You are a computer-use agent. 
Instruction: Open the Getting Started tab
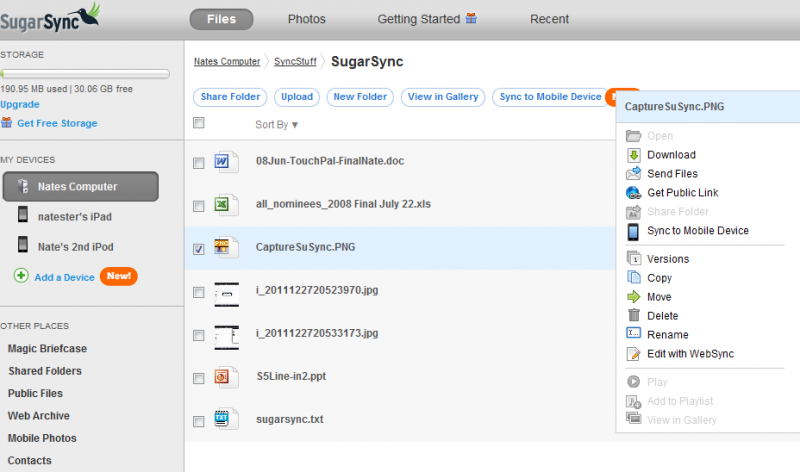[427, 19]
